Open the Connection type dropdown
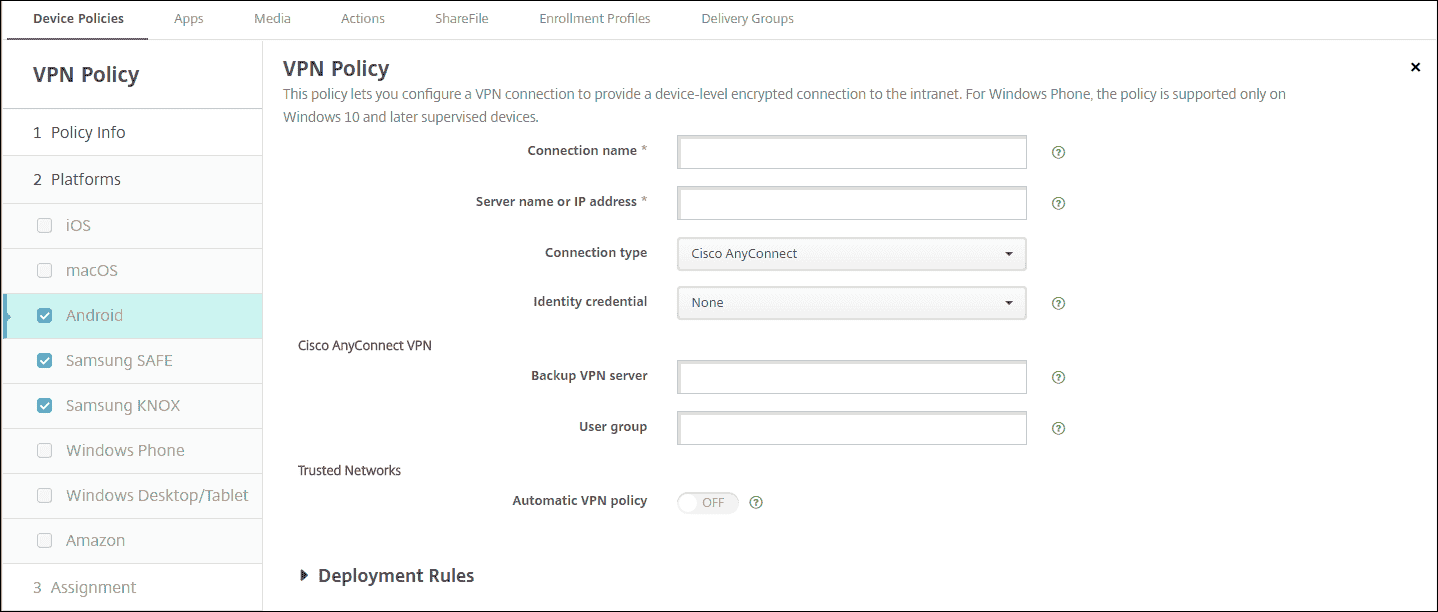This screenshot has height=612, width=1438. [x=852, y=254]
